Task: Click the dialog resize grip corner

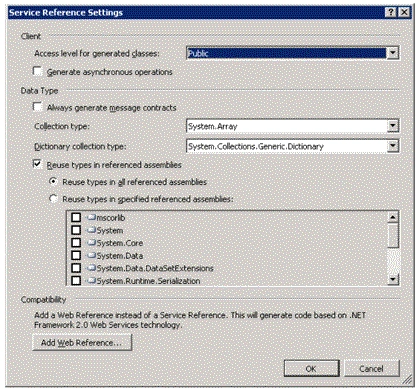Action: [x=407, y=379]
